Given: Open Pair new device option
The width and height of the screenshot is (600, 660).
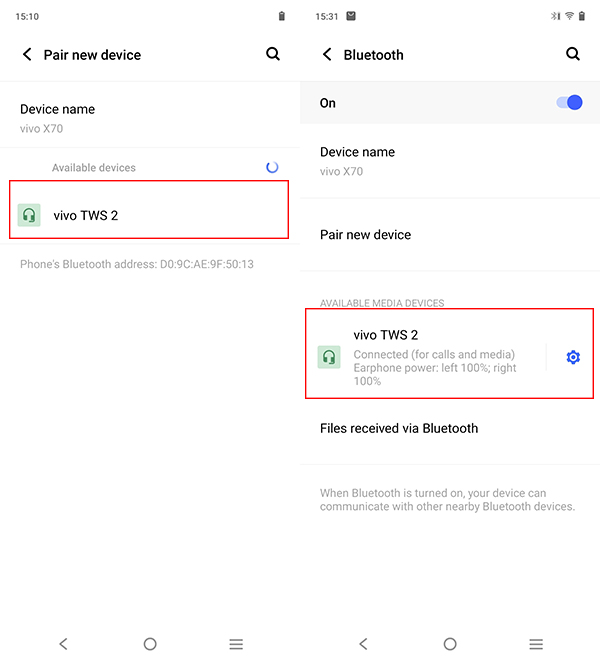Looking at the screenshot, I should click(x=450, y=234).
